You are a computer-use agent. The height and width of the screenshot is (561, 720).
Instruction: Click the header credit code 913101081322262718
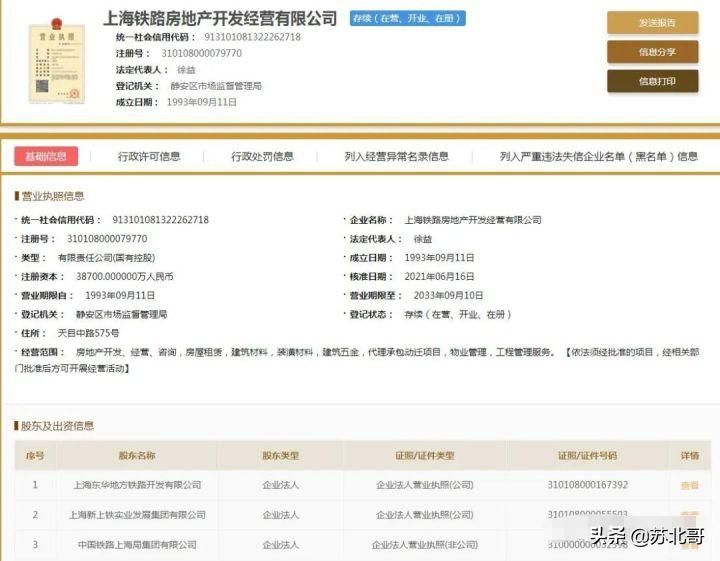[x=252, y=37]
